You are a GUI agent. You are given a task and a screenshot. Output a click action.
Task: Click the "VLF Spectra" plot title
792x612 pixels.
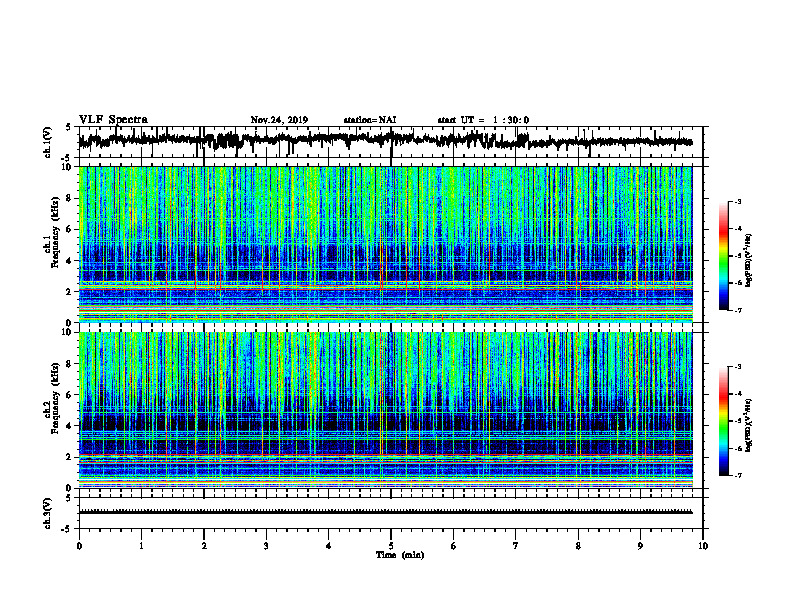114,120
